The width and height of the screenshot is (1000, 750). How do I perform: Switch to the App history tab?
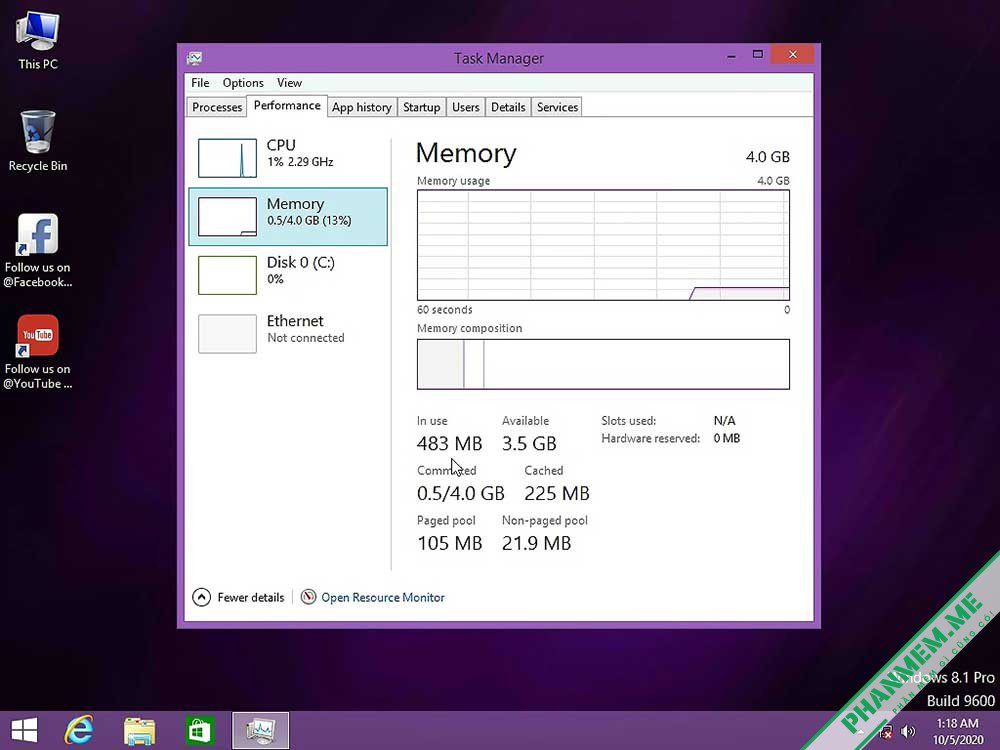(x=362, y=107)
